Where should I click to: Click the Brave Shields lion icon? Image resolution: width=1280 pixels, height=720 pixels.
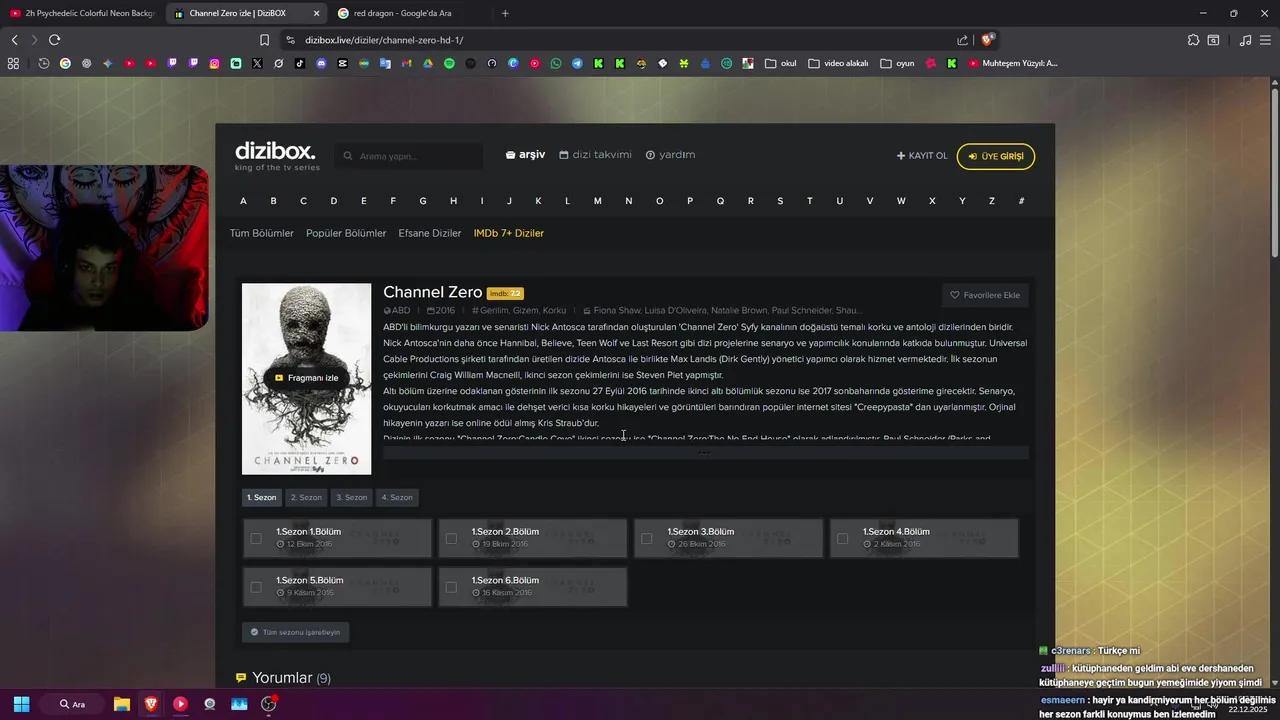988,40
